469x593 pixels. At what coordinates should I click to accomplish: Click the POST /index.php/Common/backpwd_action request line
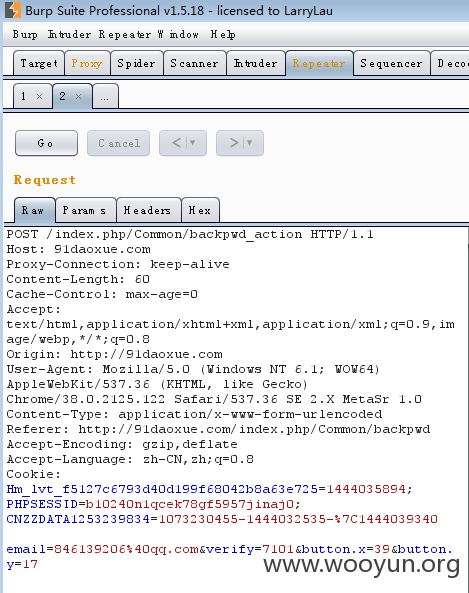[x=190, y=234]
